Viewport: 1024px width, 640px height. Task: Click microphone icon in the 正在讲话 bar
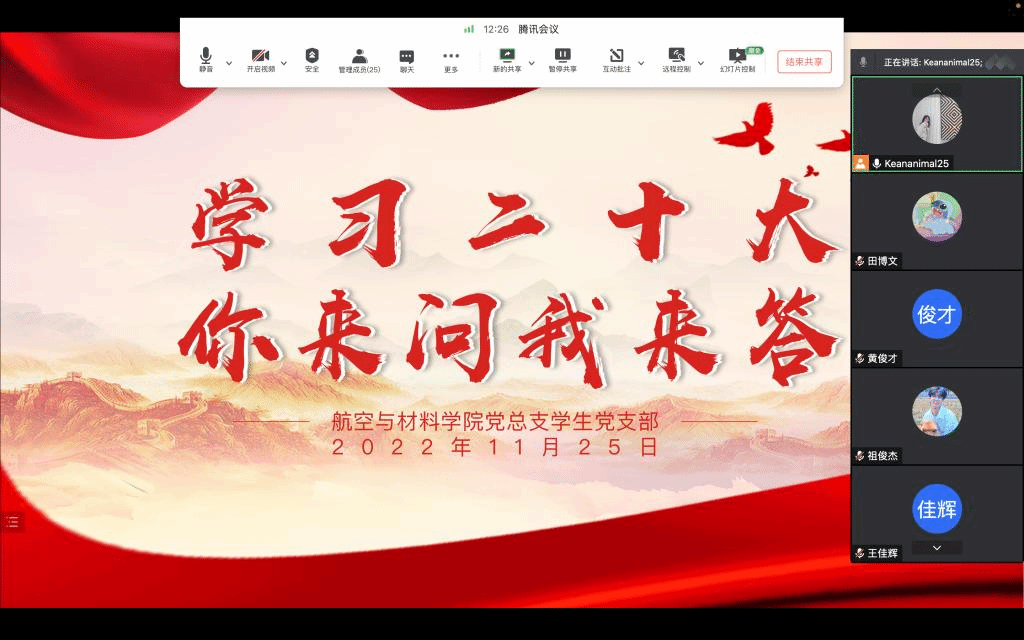coord(863,62)
